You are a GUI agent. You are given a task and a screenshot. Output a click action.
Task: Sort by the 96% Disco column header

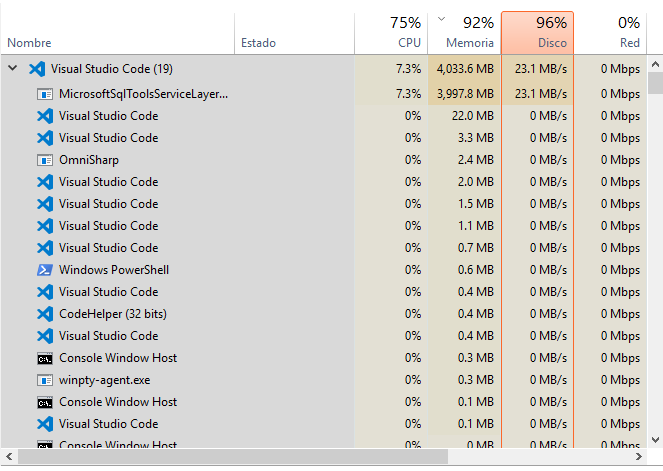(537, 33)
